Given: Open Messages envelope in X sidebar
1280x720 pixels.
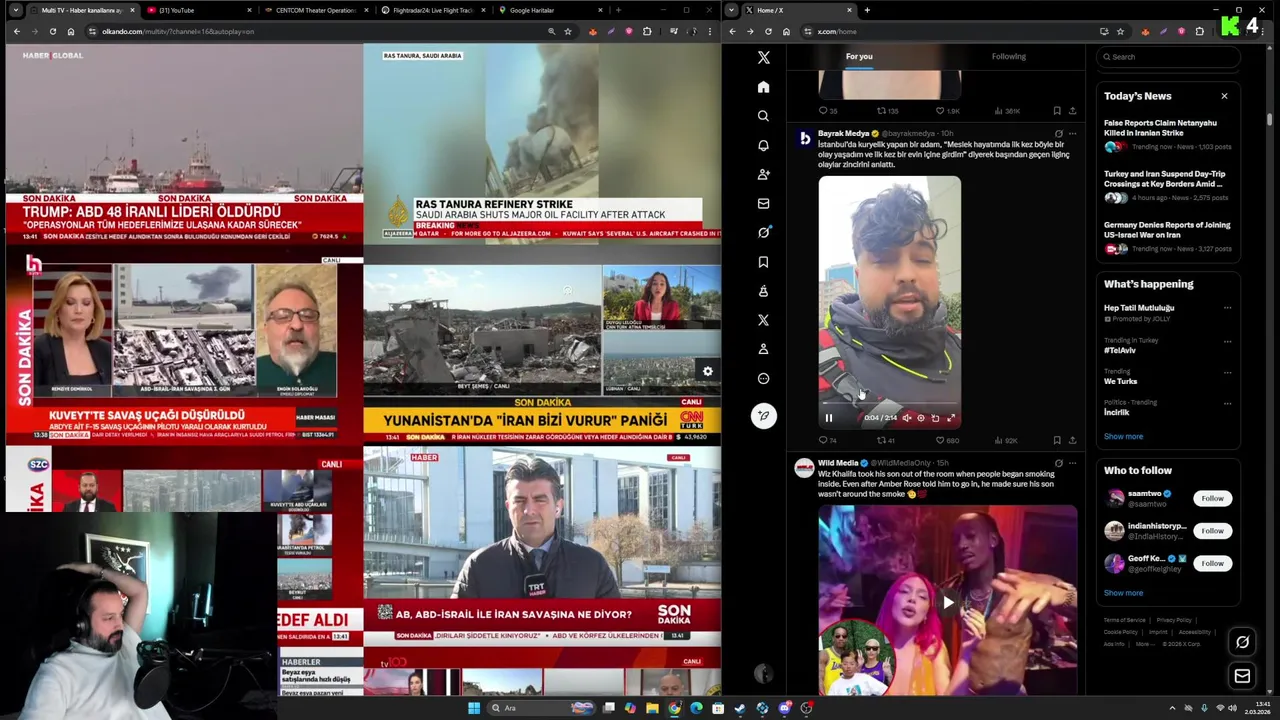Looking at the screenshot, I should (x=763, y=204).
